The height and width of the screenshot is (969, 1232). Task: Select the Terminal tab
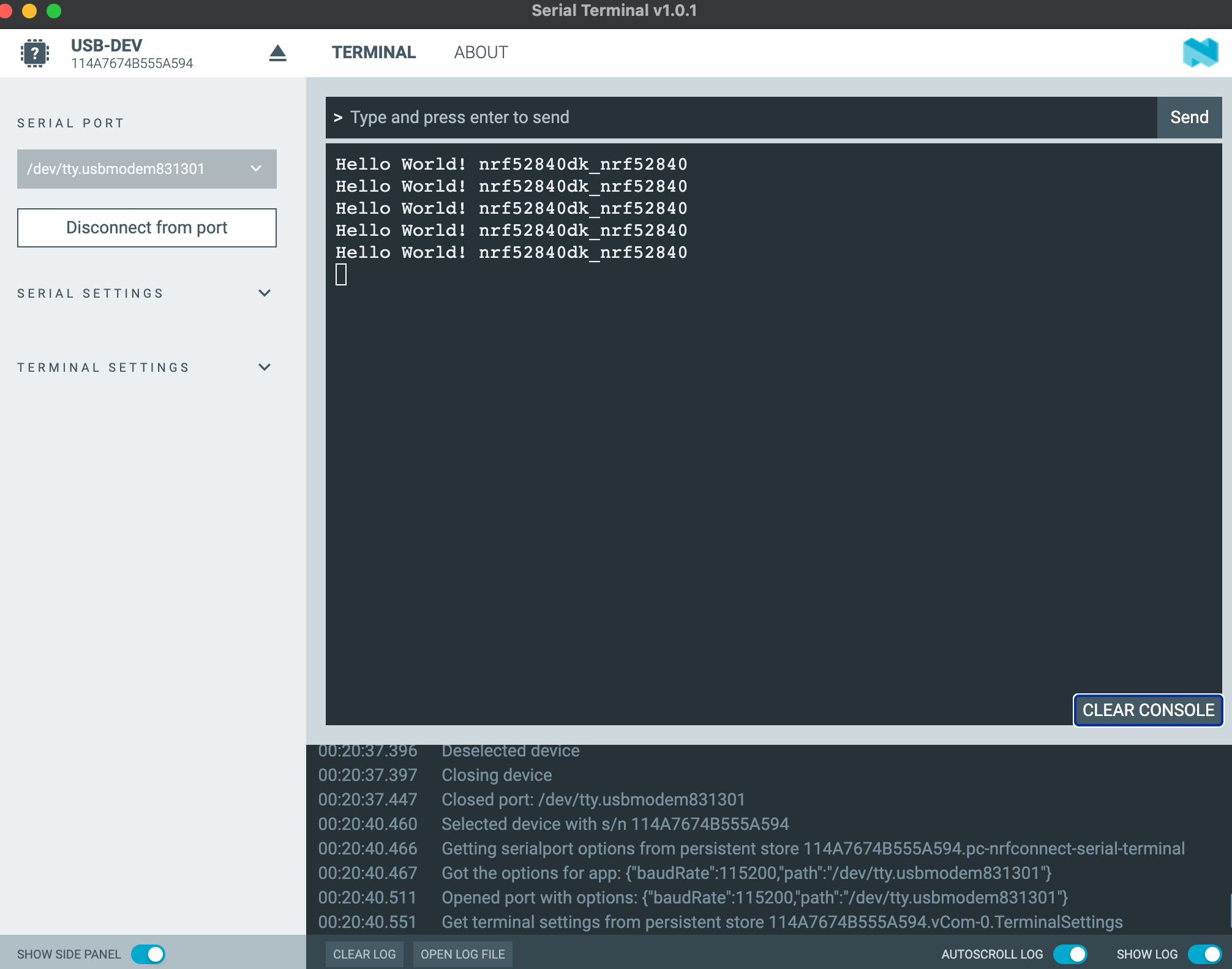[x=374, y=53]
